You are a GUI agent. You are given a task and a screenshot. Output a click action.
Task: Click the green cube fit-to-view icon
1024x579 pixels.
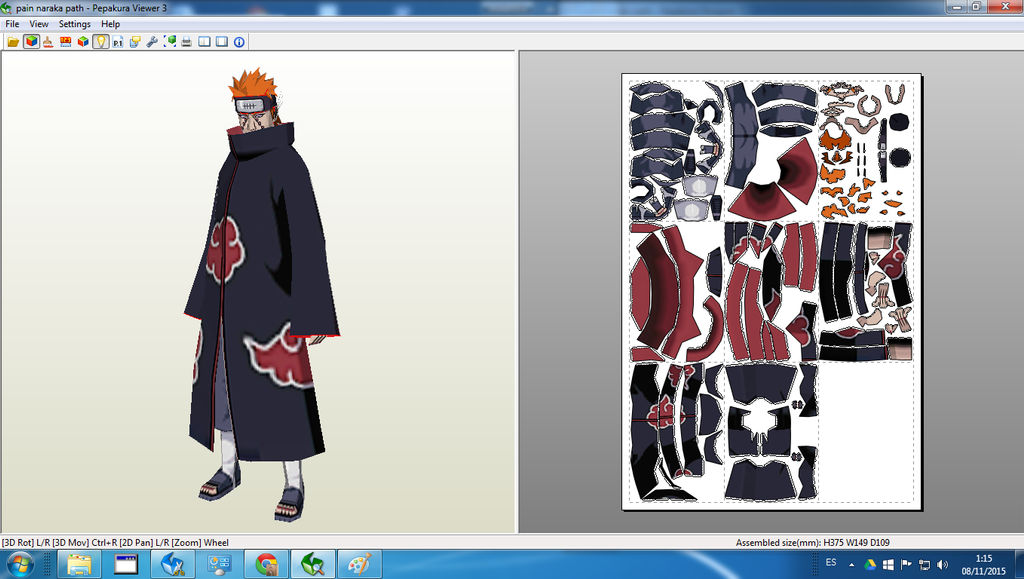click(x=170, y=42)
